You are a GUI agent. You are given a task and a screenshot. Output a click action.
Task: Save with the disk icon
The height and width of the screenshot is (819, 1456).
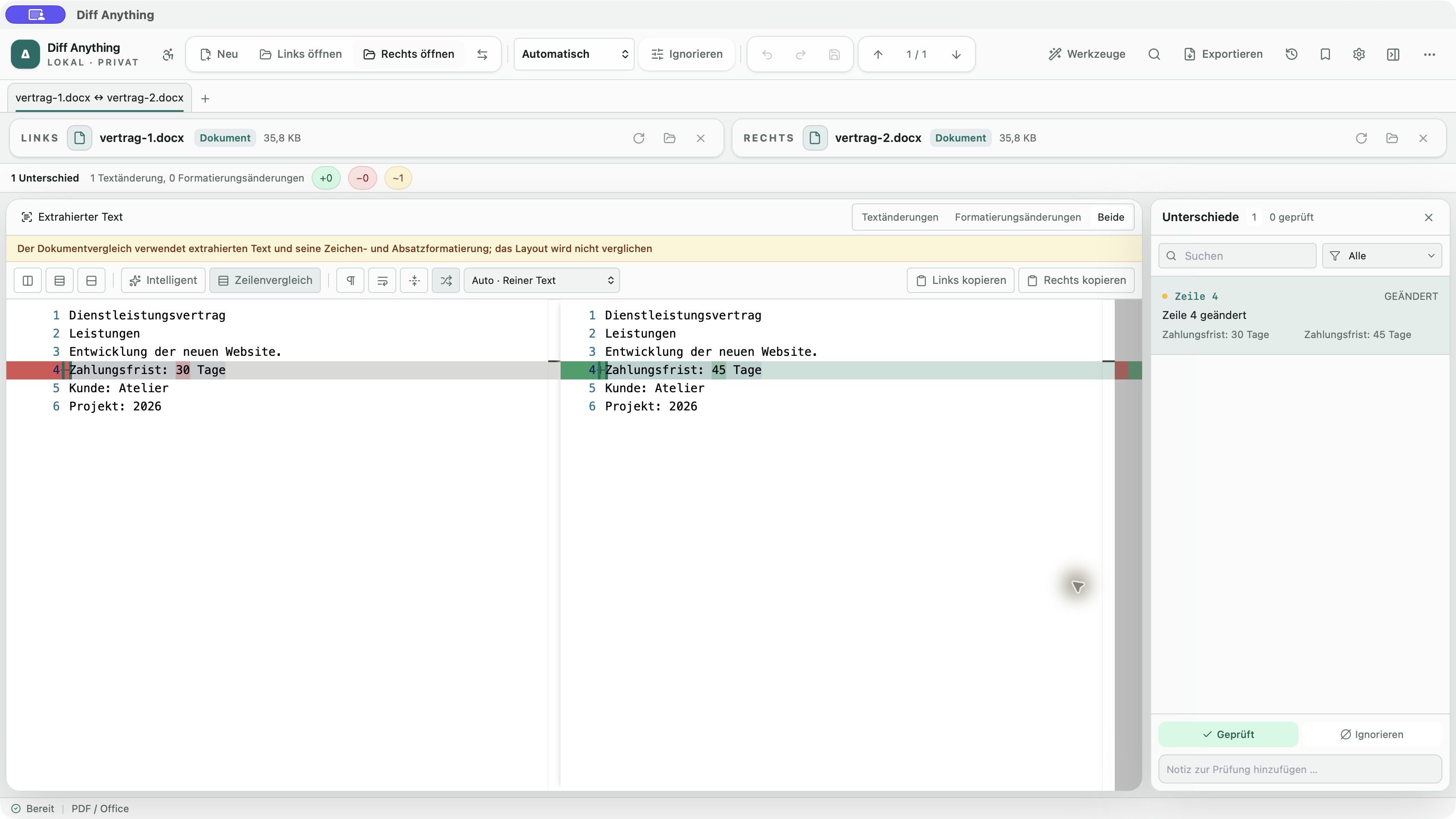tap(834, 54)
